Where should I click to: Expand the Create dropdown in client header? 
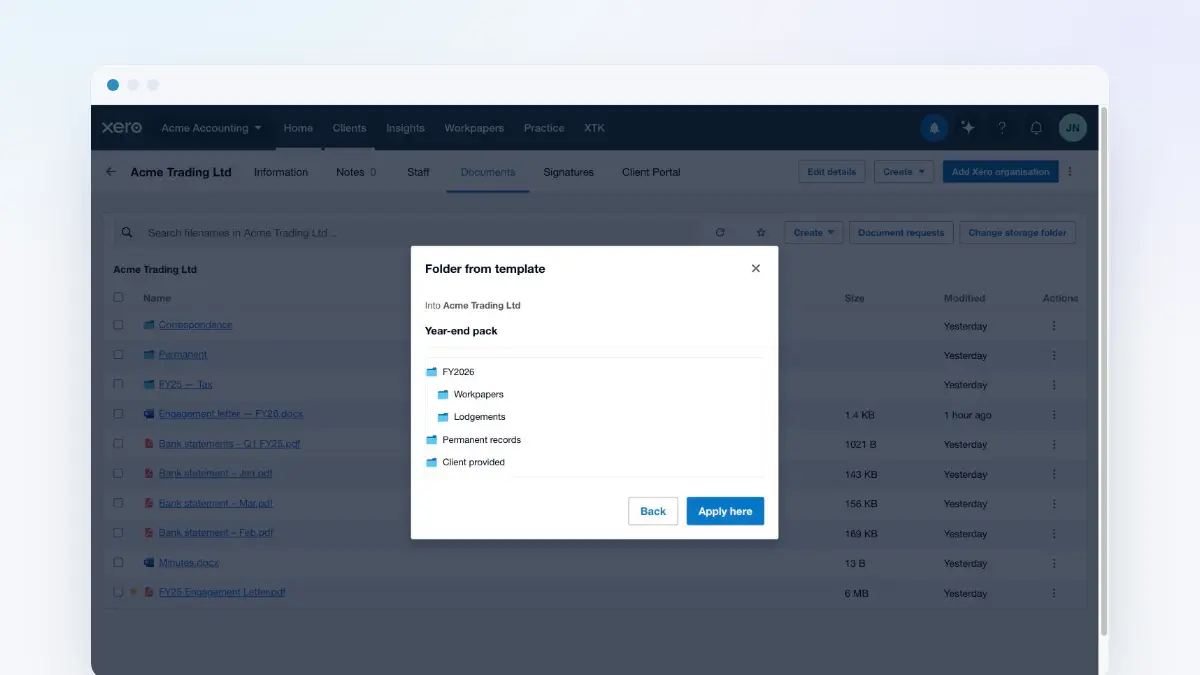(x=904, y=172)
